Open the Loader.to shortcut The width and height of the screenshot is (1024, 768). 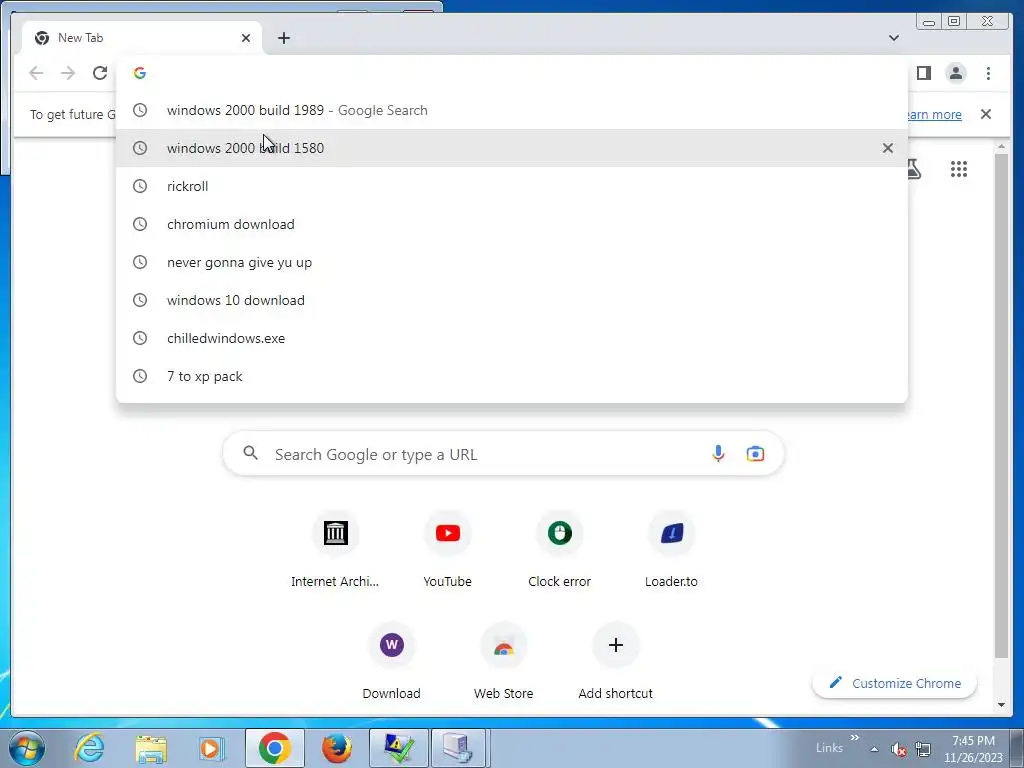(x=671, y=549)
